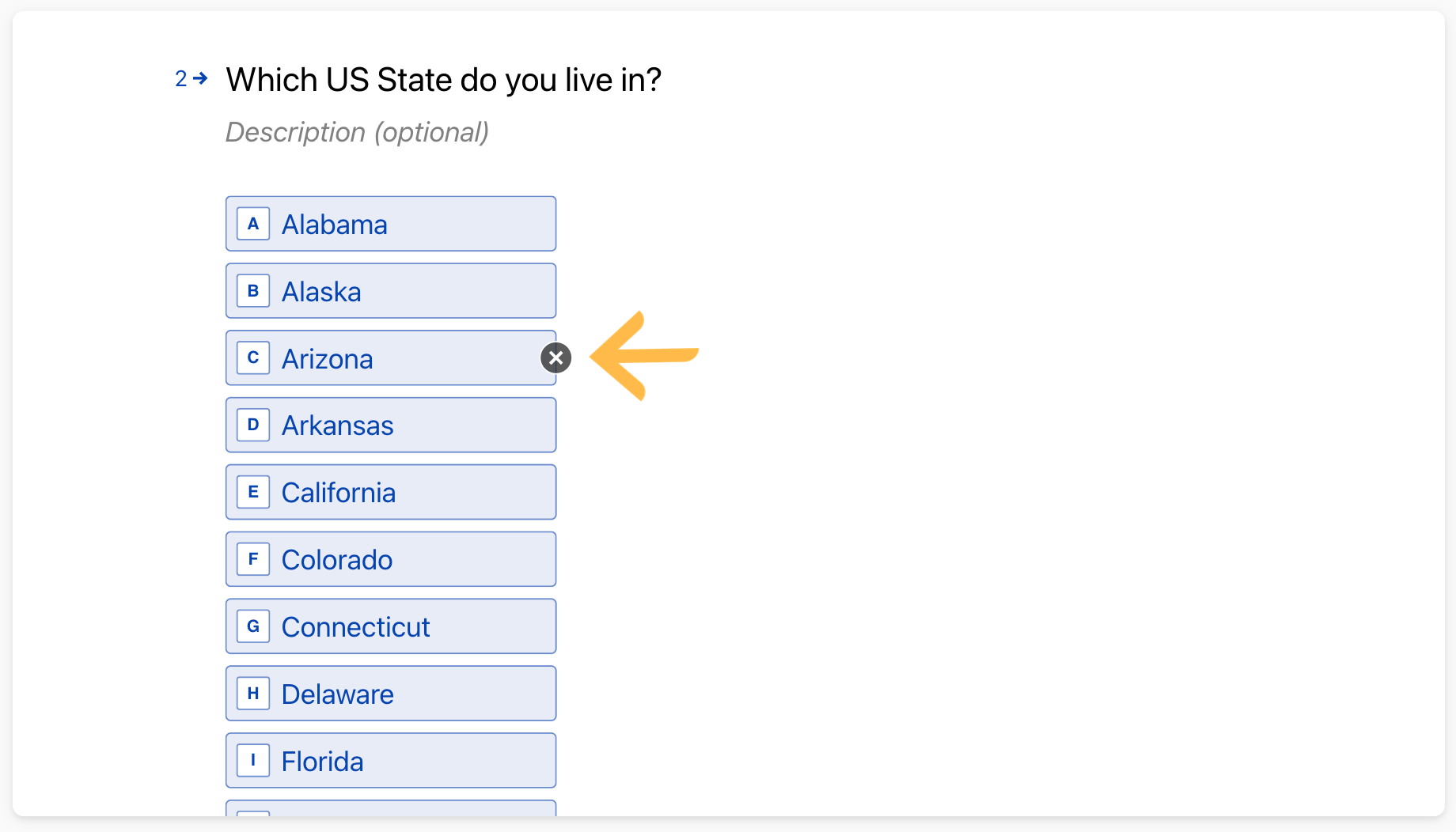The image size is (1456, 832).
Task: Select the Alabama choice
Action: tap(391, 224)
